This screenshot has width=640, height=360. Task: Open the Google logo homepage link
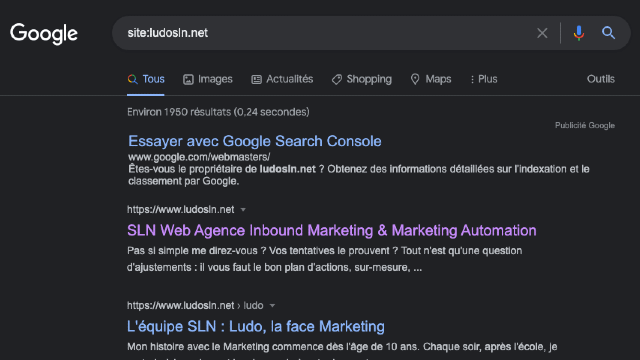44,33
